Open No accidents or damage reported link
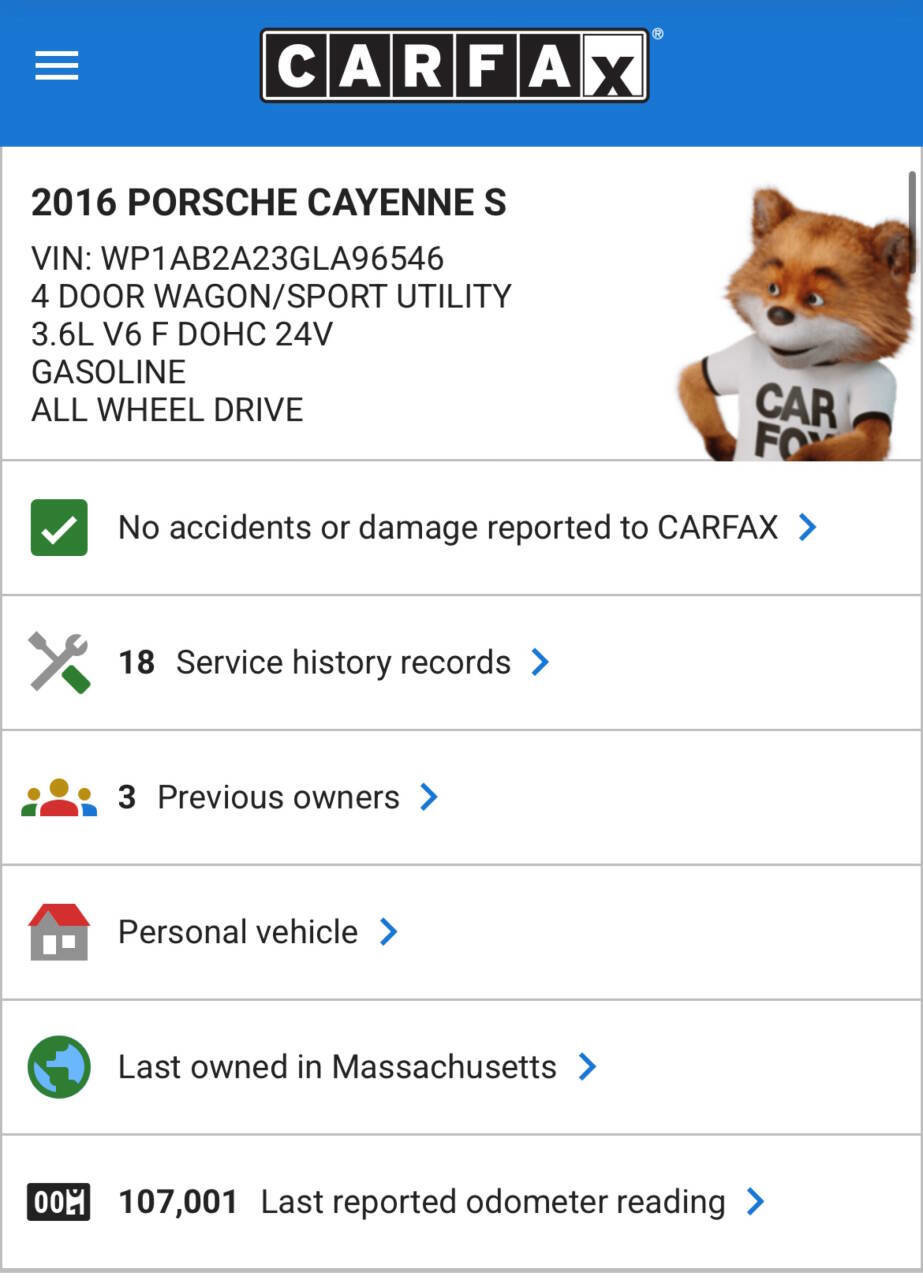923x1280 pixels. point(448,527)
